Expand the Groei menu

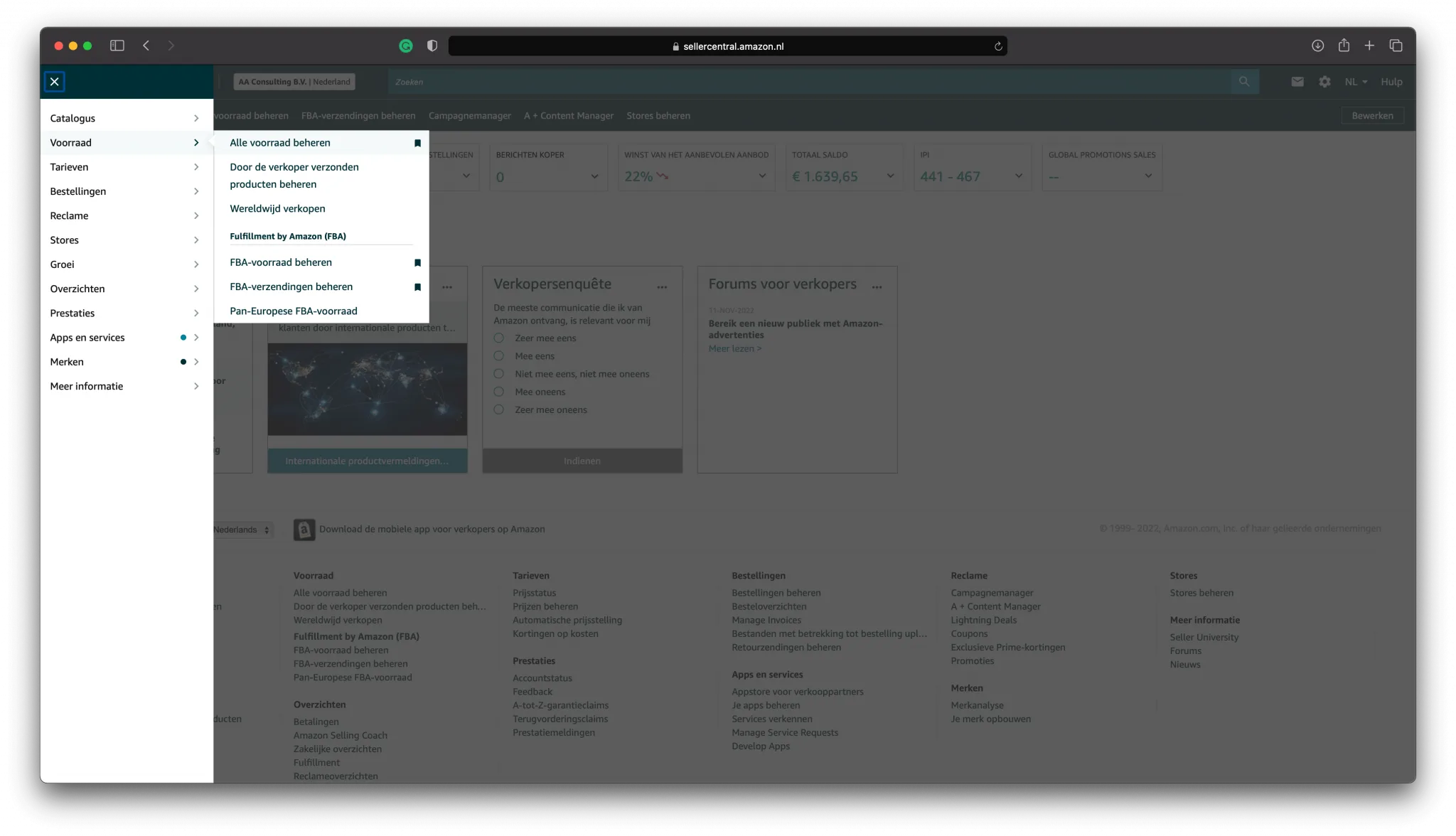127,264
